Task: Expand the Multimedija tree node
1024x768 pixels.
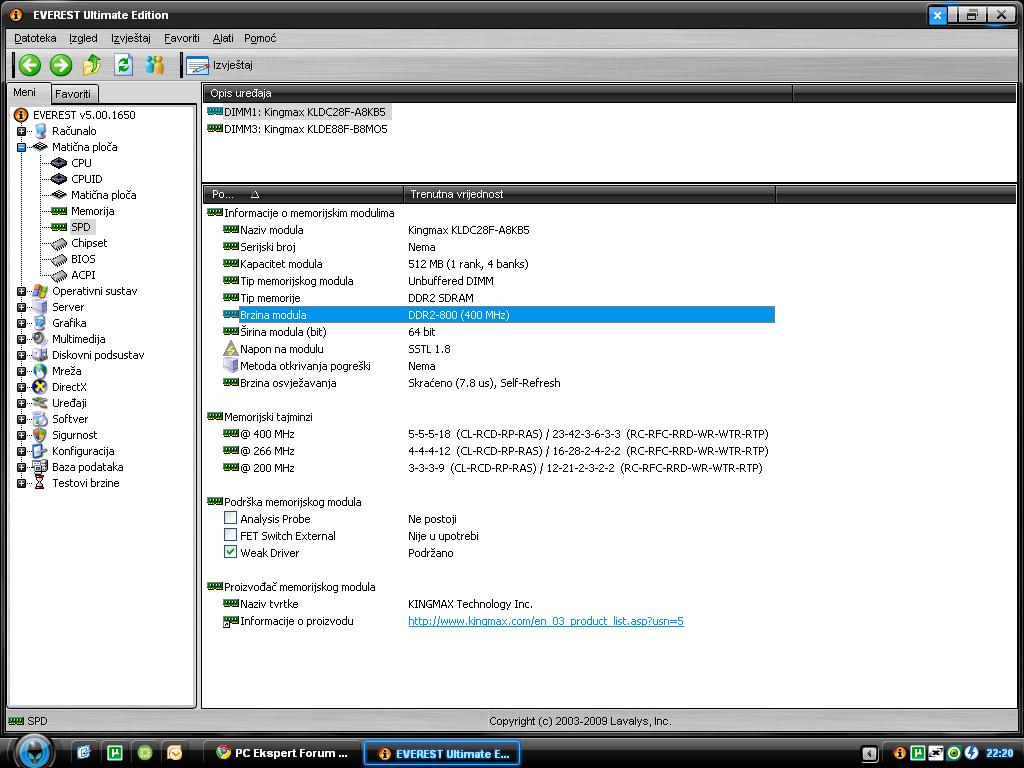Action: pyautogui.click(x=21, y=339)
